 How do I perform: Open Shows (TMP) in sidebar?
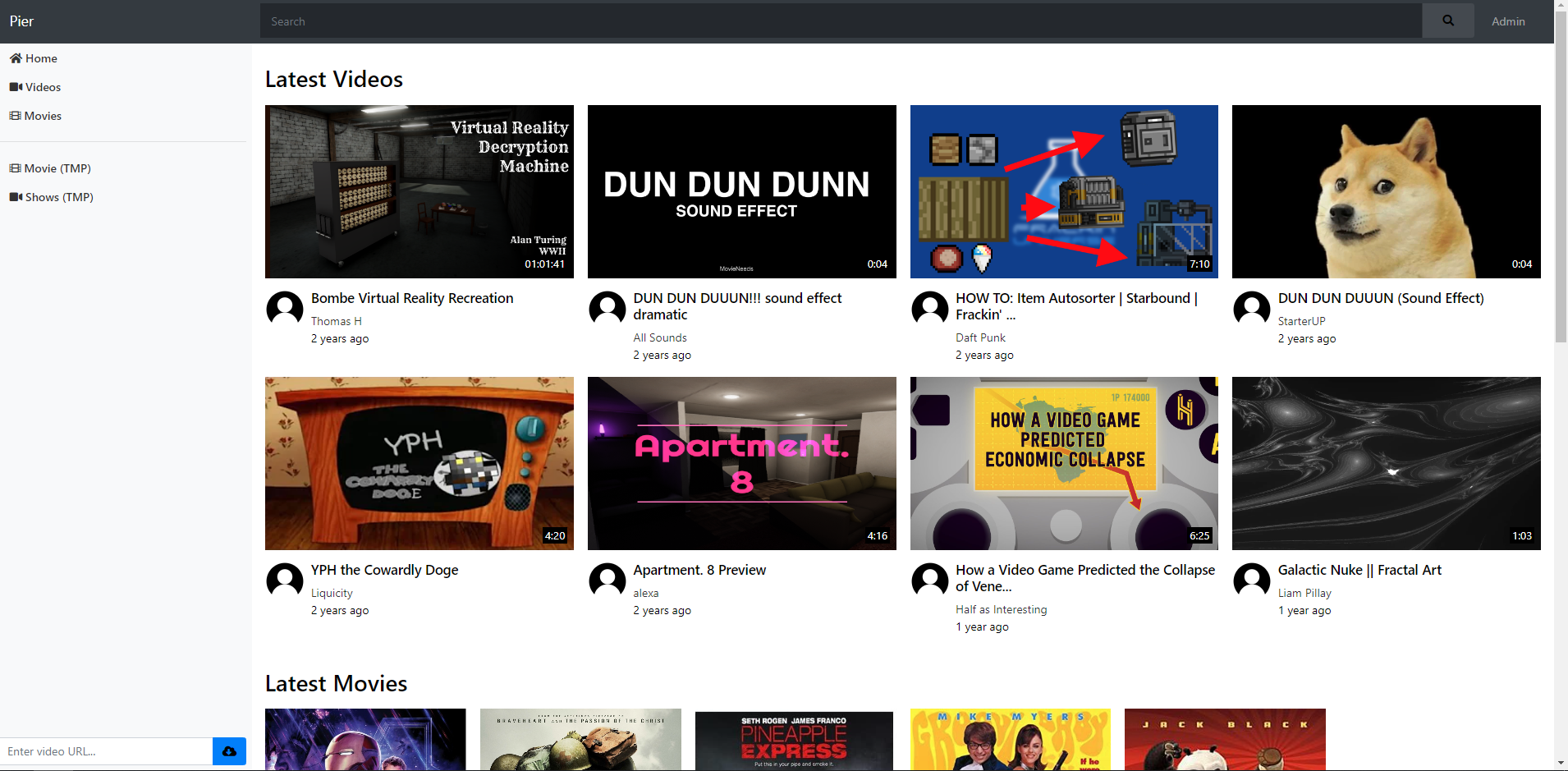tap(51, 197)
